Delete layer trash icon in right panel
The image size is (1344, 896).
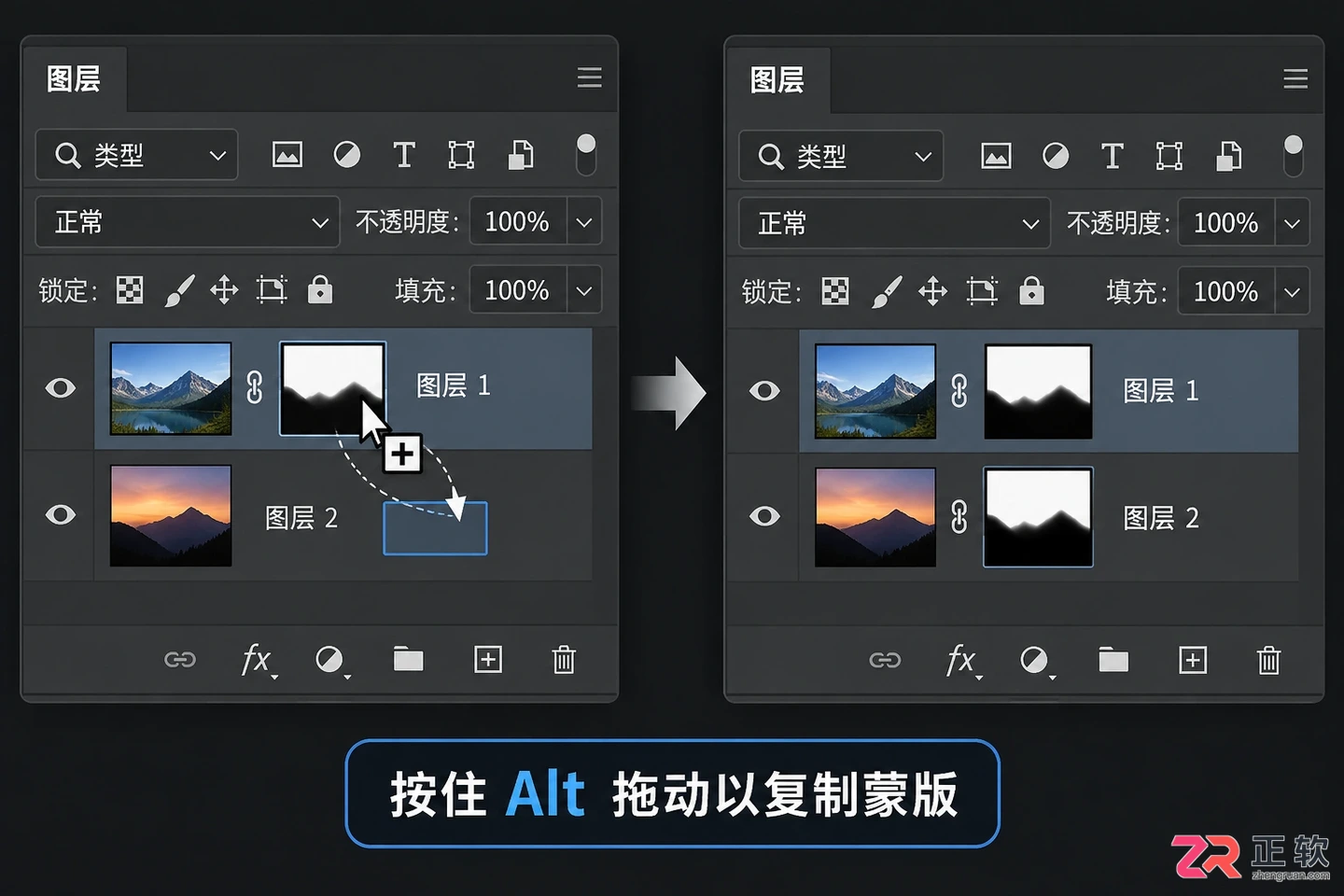point(1268,661)
